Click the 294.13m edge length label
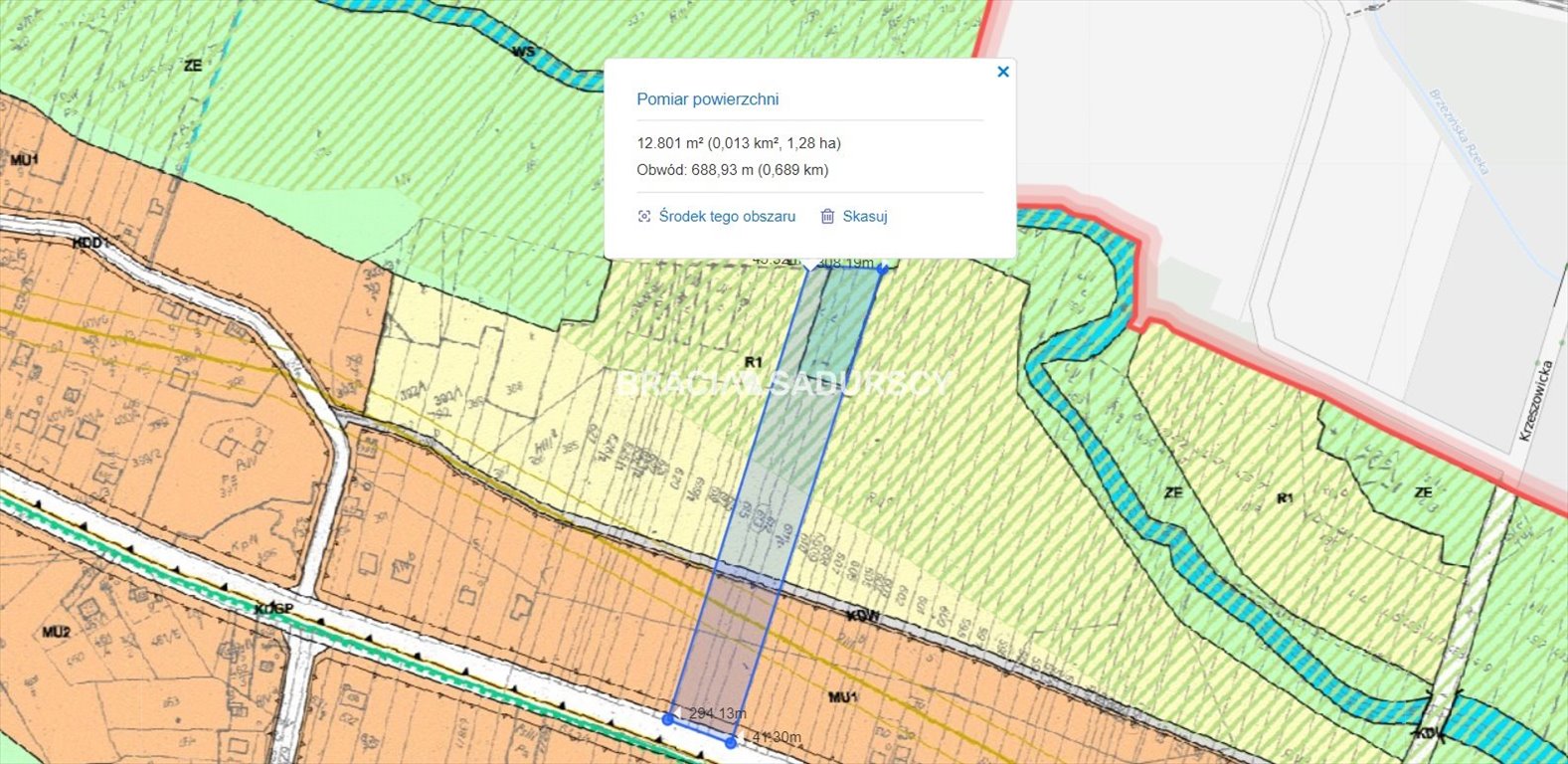The image size is (1568, 764). [x=717, y=713]
